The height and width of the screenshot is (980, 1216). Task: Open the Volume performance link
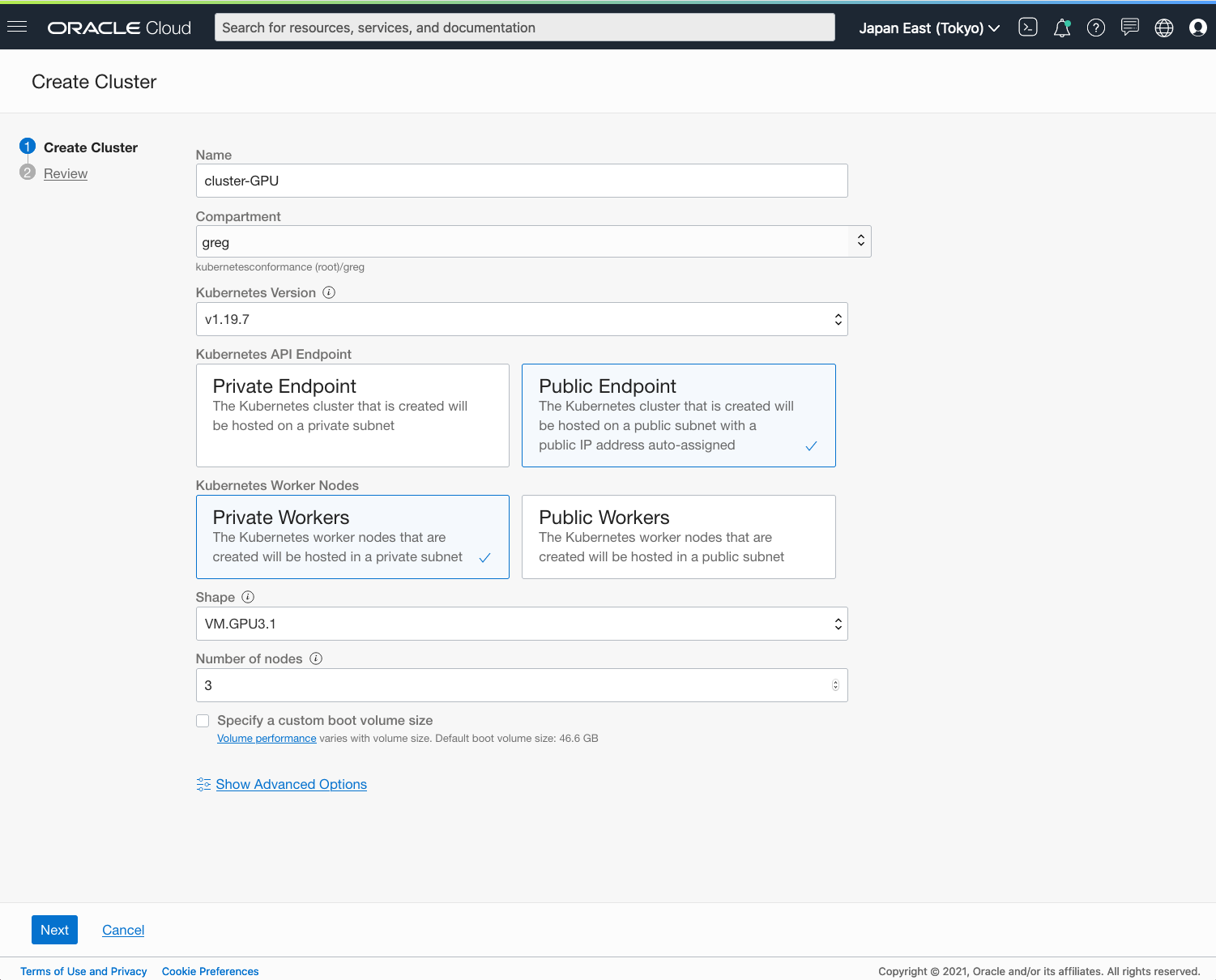(x=267, y=738)
